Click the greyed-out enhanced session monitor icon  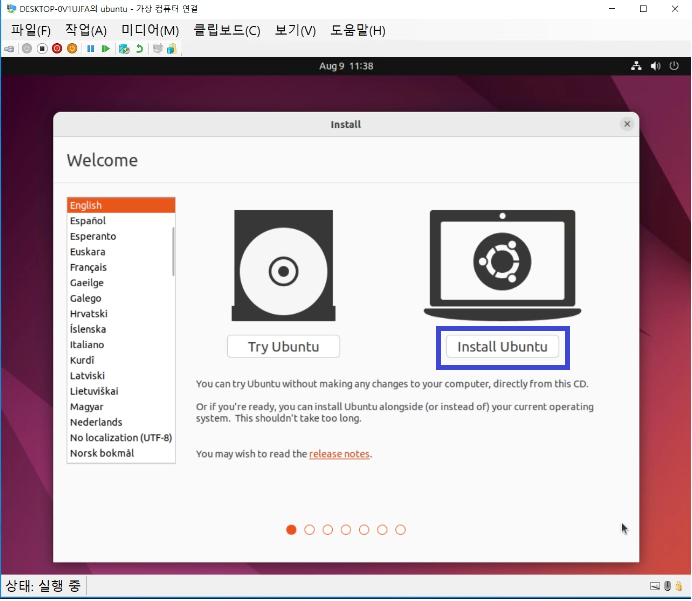(x=158, y=49)
